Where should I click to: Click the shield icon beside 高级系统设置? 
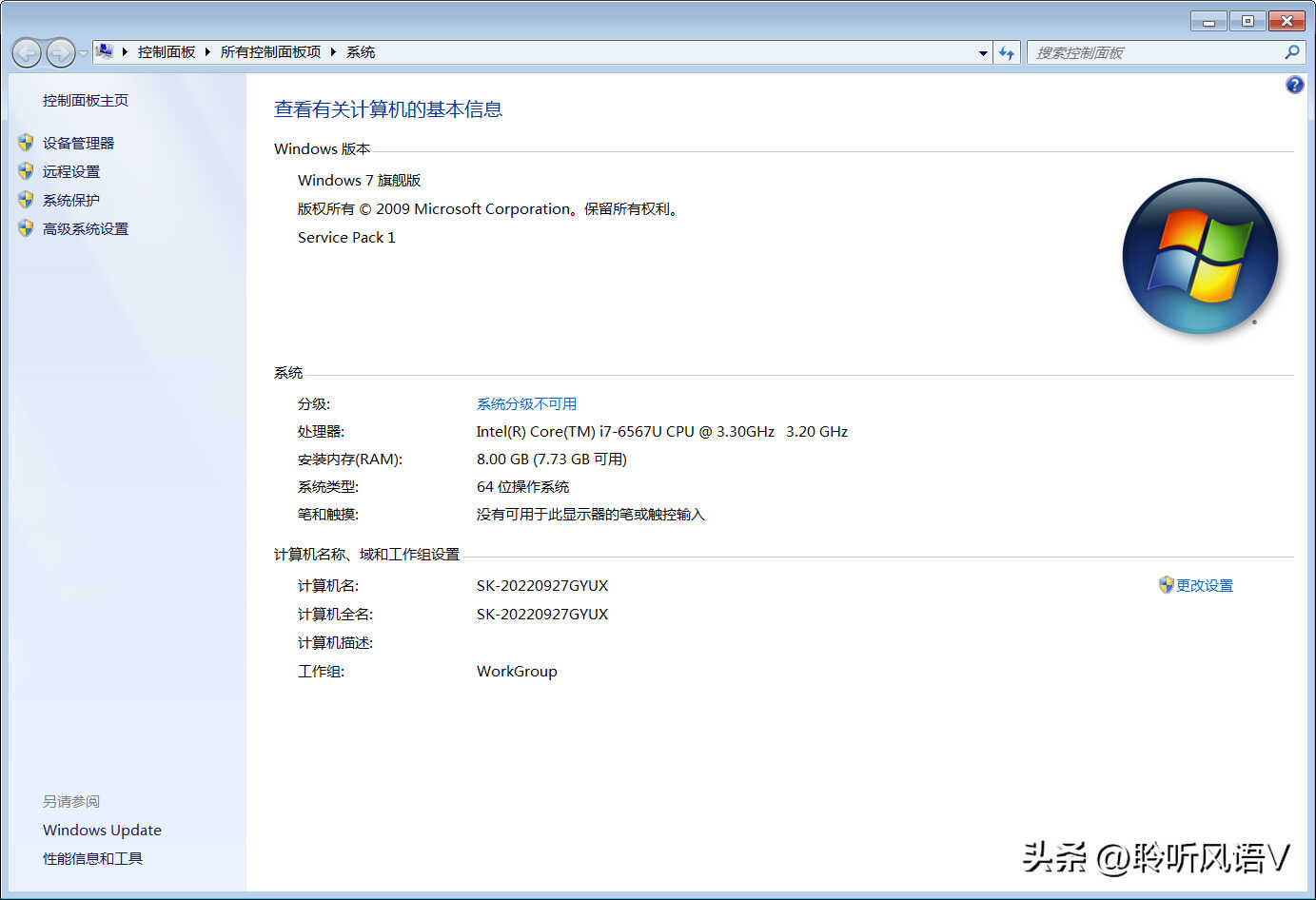[26, 228]
